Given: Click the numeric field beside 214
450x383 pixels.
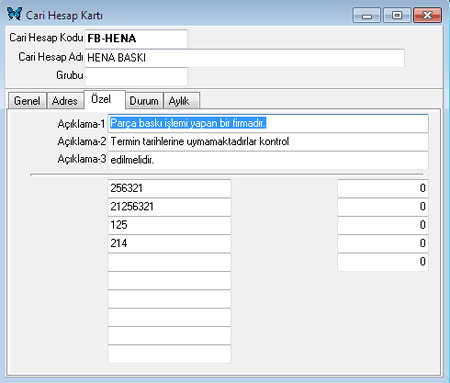Looking at the screenshot, I should point(383,243).
